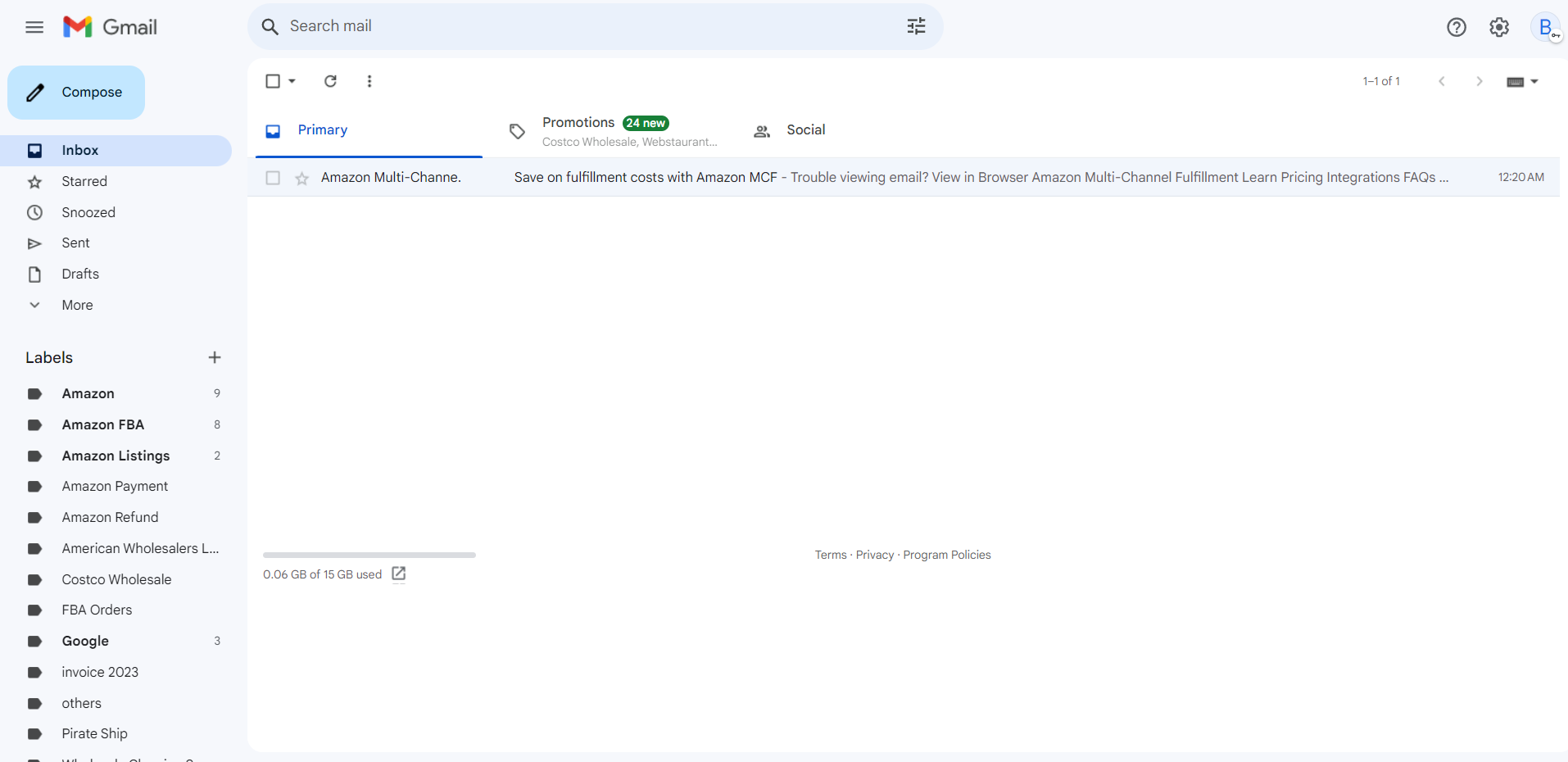
Task: Click the Sent arrow icon
Action: point(34,243)
